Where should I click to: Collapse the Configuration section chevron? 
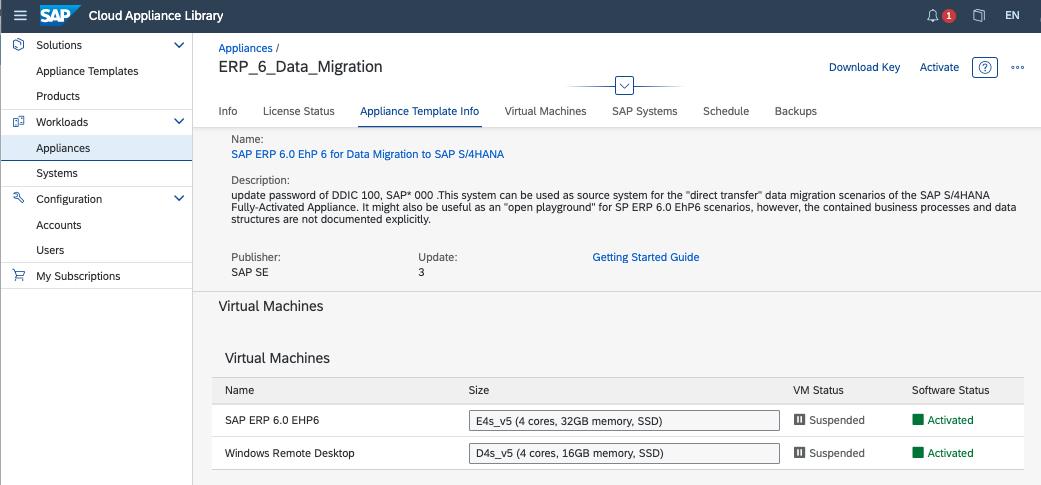(179, 199)
